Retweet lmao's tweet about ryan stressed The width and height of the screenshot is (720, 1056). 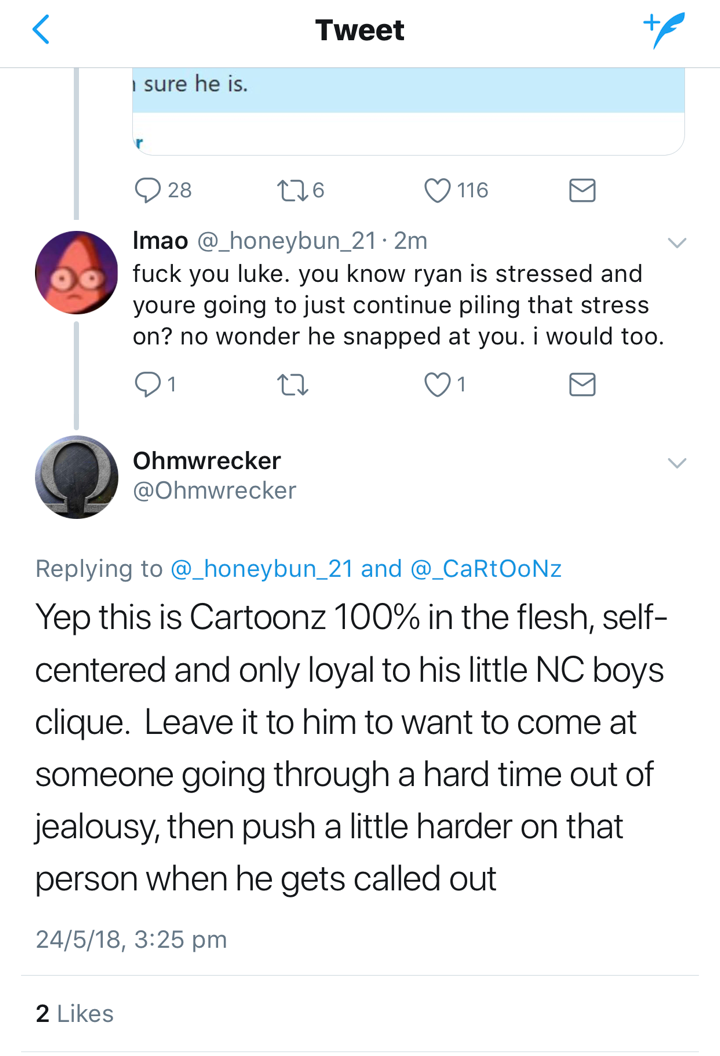292,385
